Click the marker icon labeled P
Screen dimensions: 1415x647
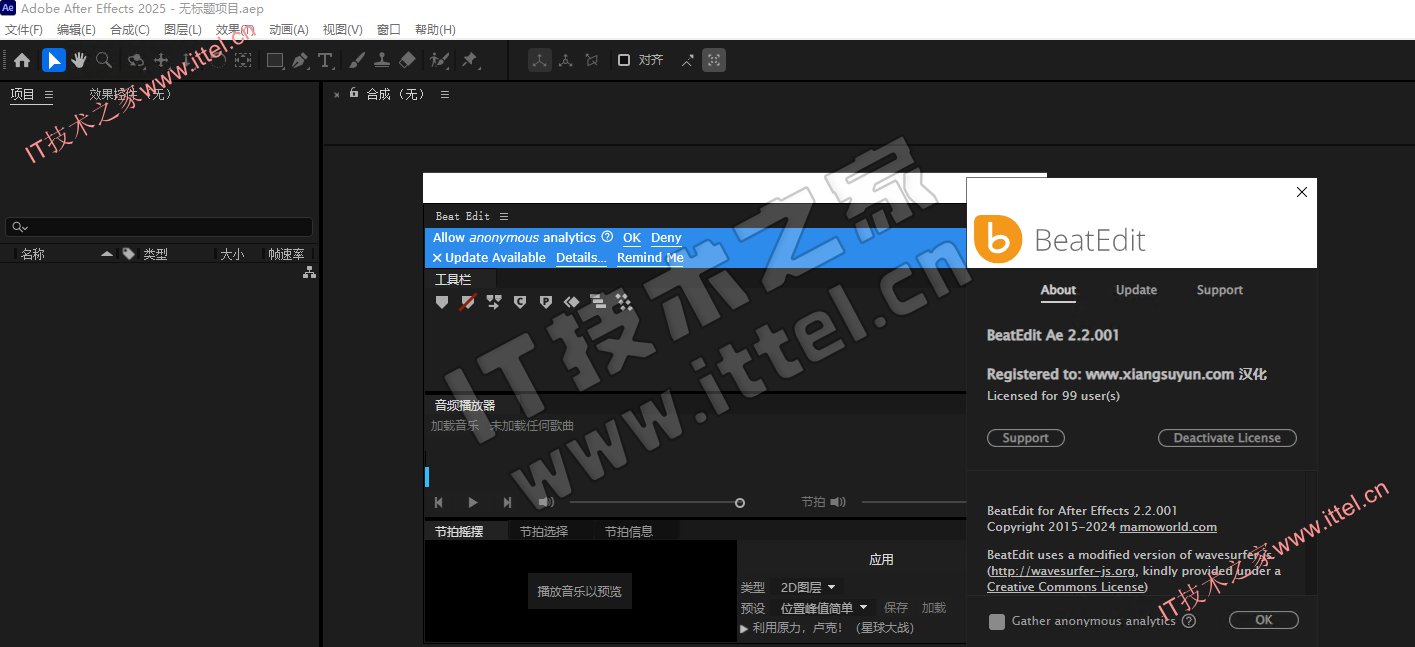[x=546, y=301]
